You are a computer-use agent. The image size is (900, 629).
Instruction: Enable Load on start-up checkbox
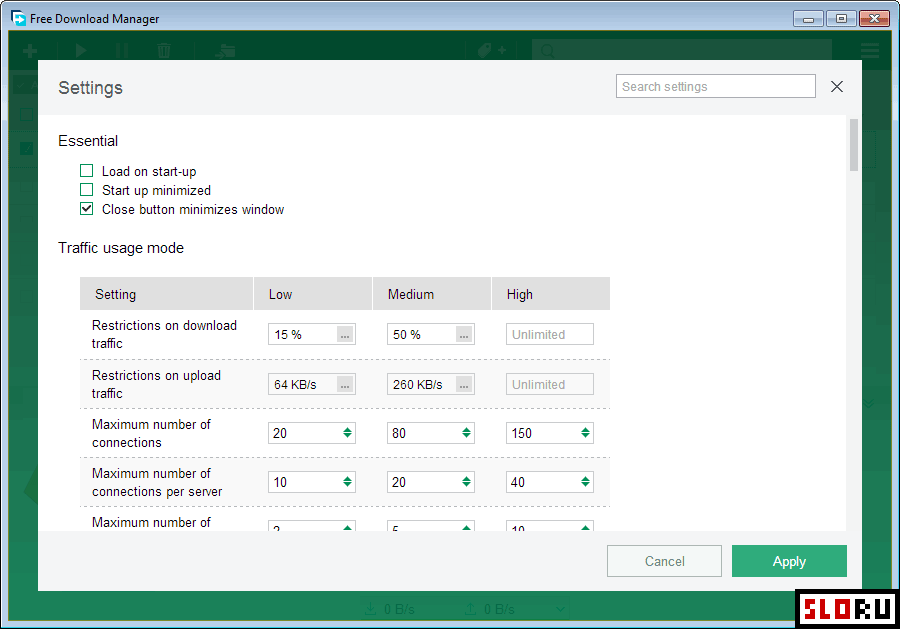(86, 171)
